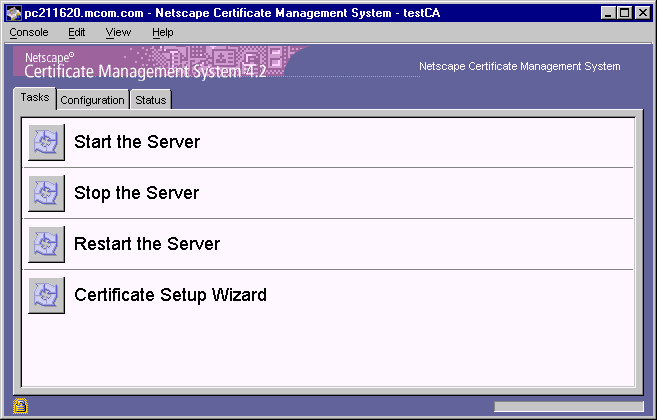The image size is (657, 420).
Task: Click the progress bar in the status bar
Action: click(x=569, y=406)
